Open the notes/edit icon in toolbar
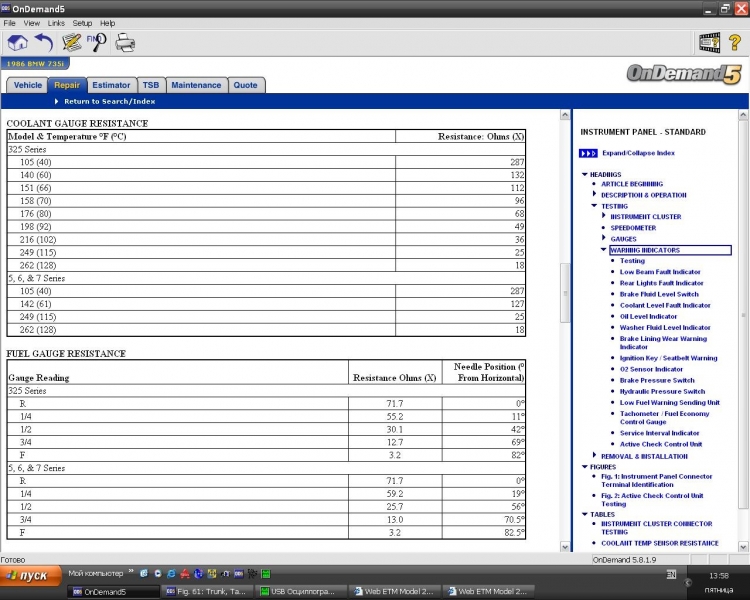Screen dimensions: 750x600 pos(71,42)
